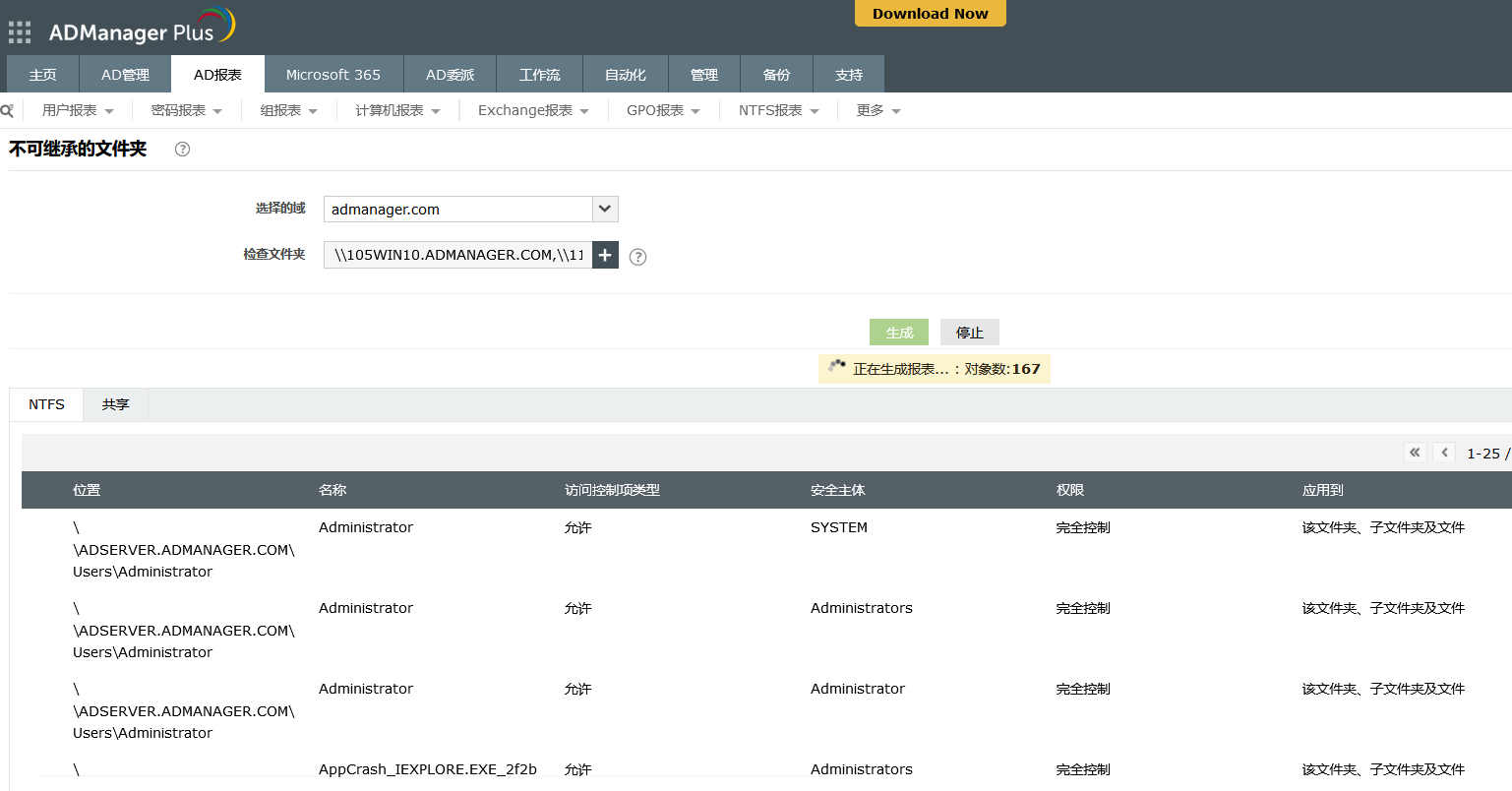This screenshot has height=791, width=1512.
Task: Click help icon next to folder field
Action: point(637,257)
